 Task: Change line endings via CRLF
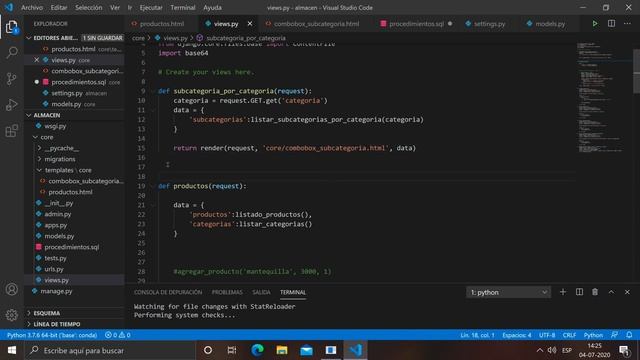tap(569, 335)
